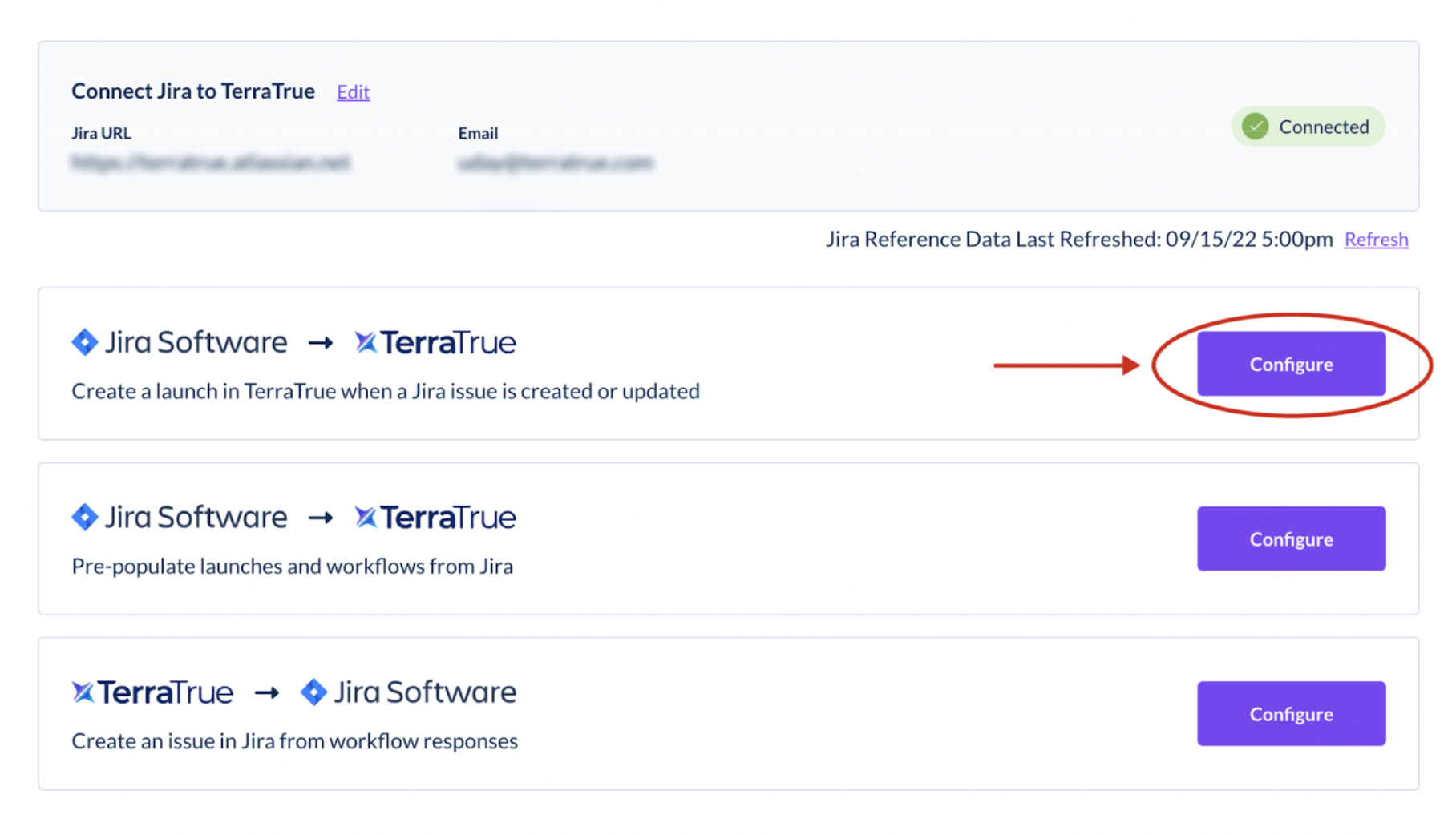Click 'Jira Reference Data Last Refreshed' timestamp text
This screenshot has width=1456, height=835.
1079,239
